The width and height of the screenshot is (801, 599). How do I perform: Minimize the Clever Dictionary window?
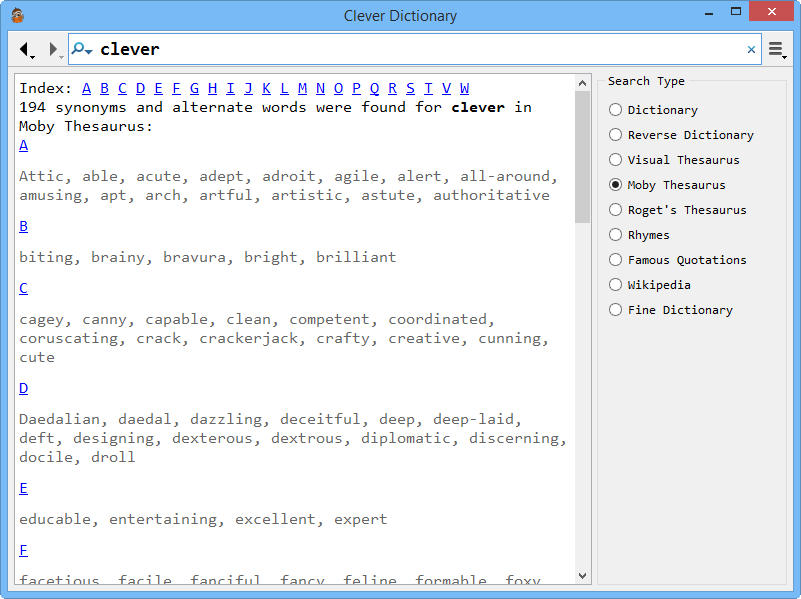pos(709,12)
